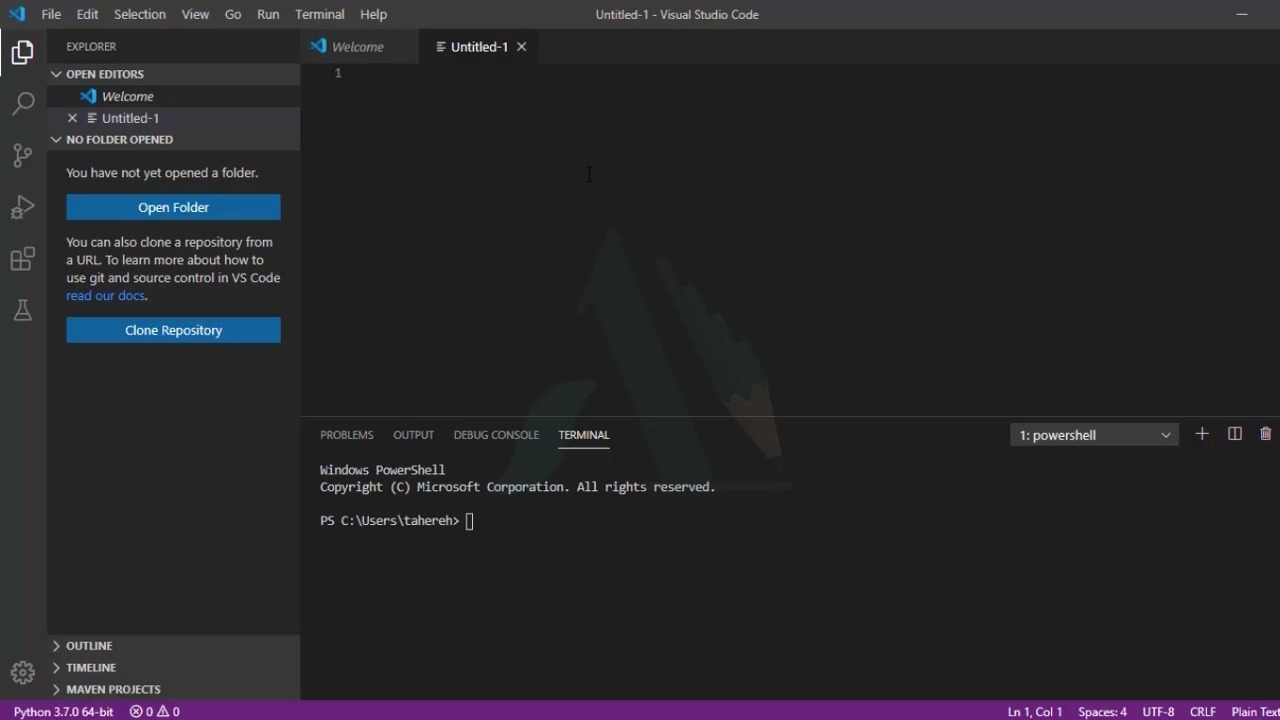Screen dimensions: 1280x720
Task: Open the Test flask view
Action: click(x=22, y=311)
